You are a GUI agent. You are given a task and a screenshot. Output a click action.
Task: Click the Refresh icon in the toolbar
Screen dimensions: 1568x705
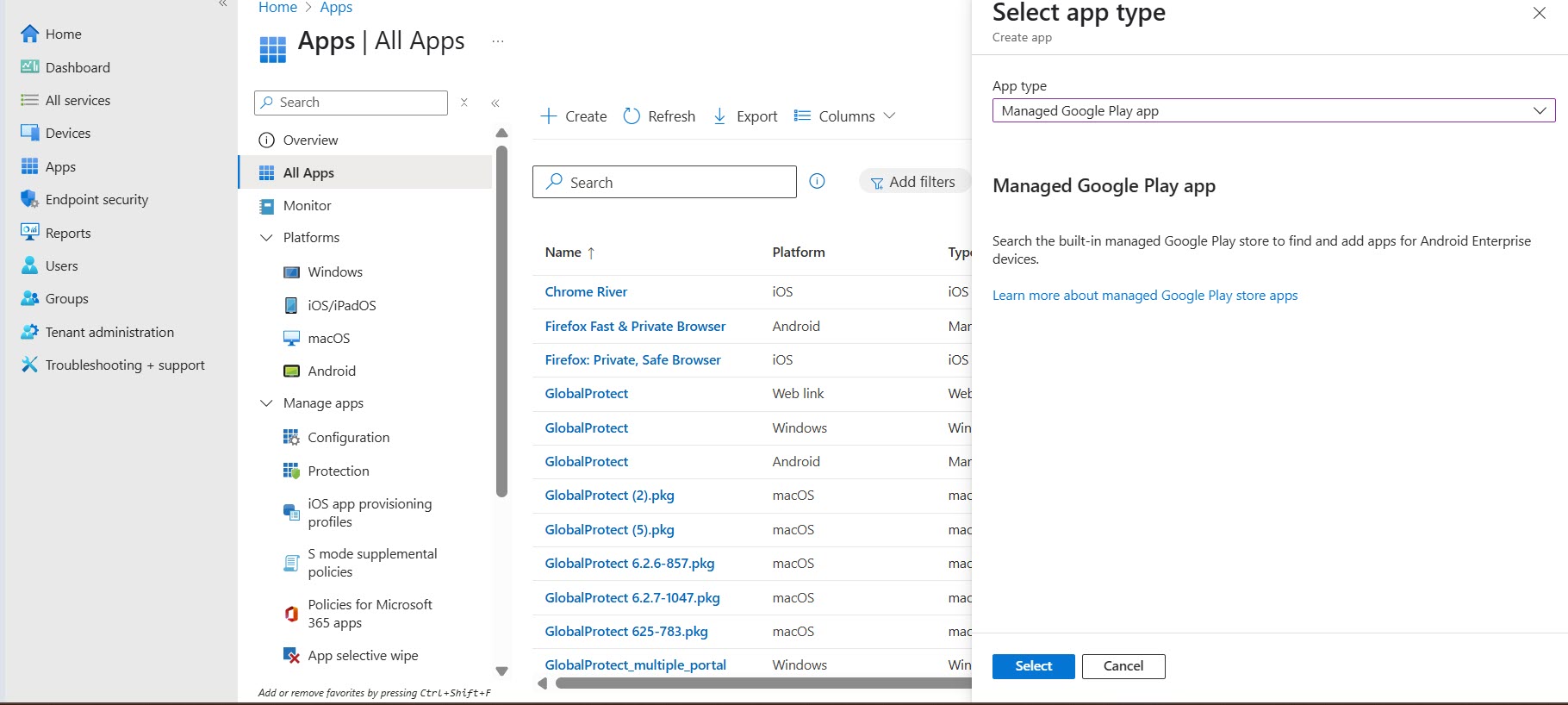point(632,116)
